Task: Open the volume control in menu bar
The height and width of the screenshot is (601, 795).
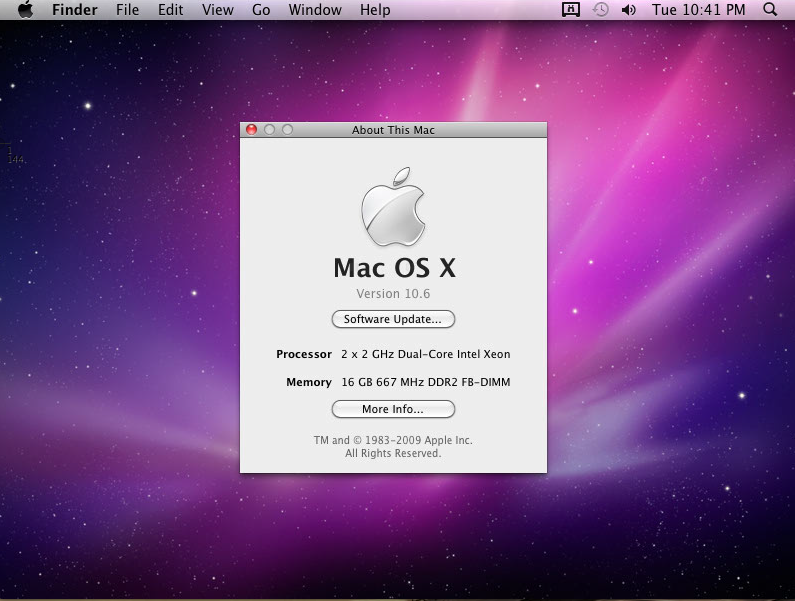Action: coord(629,10)
